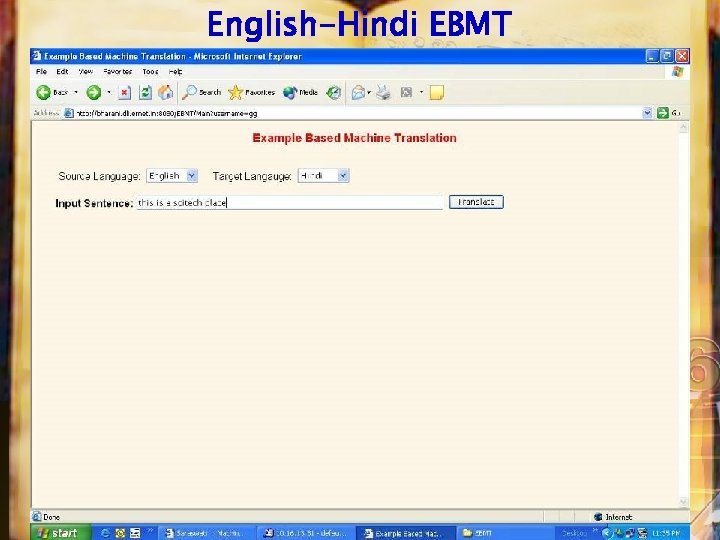Click the 'Example Based Machine Translation' page heading
Image resolution: width=720 pixels, height=540 pixels.
(354, 138)
